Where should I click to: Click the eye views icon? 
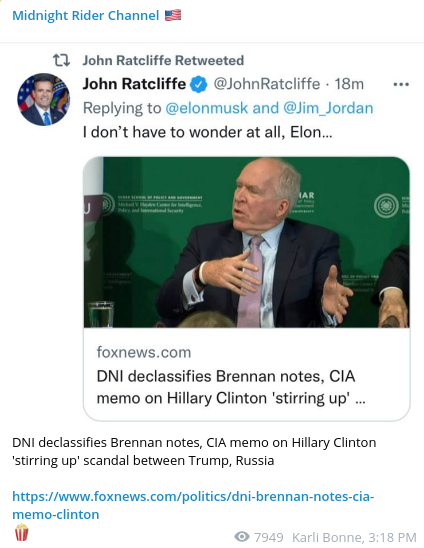[242, 536]
